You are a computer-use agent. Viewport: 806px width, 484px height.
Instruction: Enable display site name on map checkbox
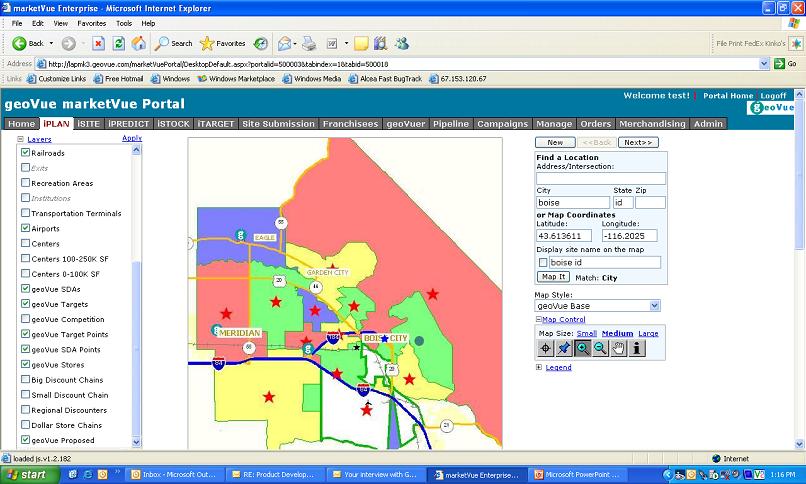(x=543, y=263)
